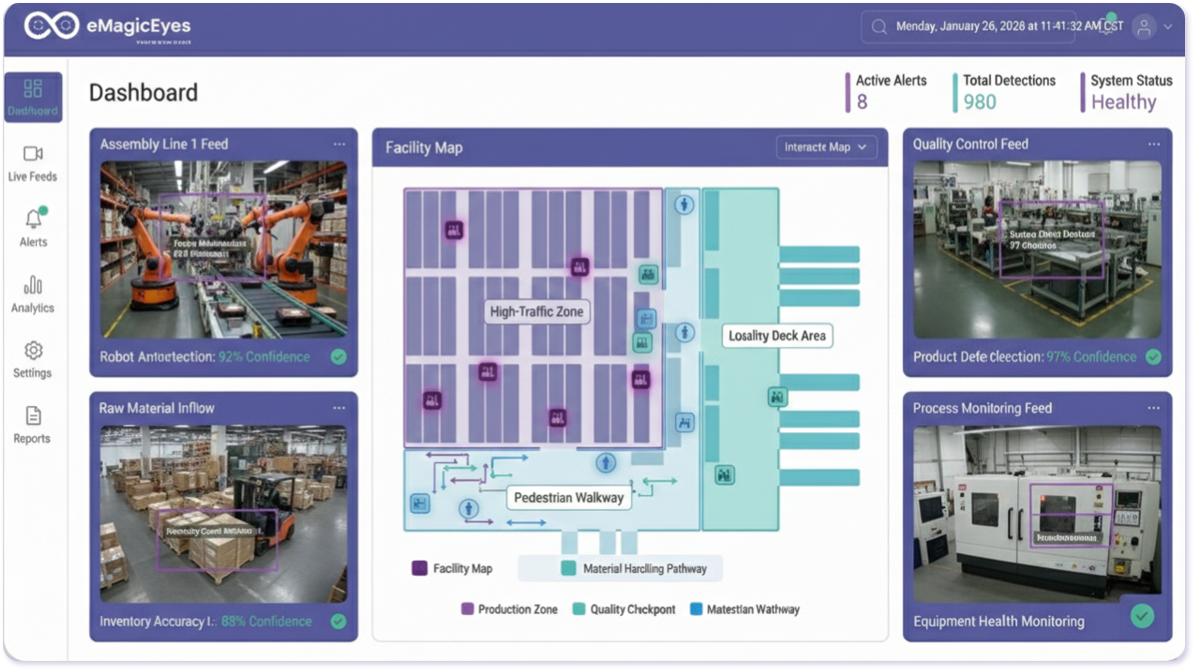
Task: Open the options menu on Raw Material Inflow feed
Action: 338,407
